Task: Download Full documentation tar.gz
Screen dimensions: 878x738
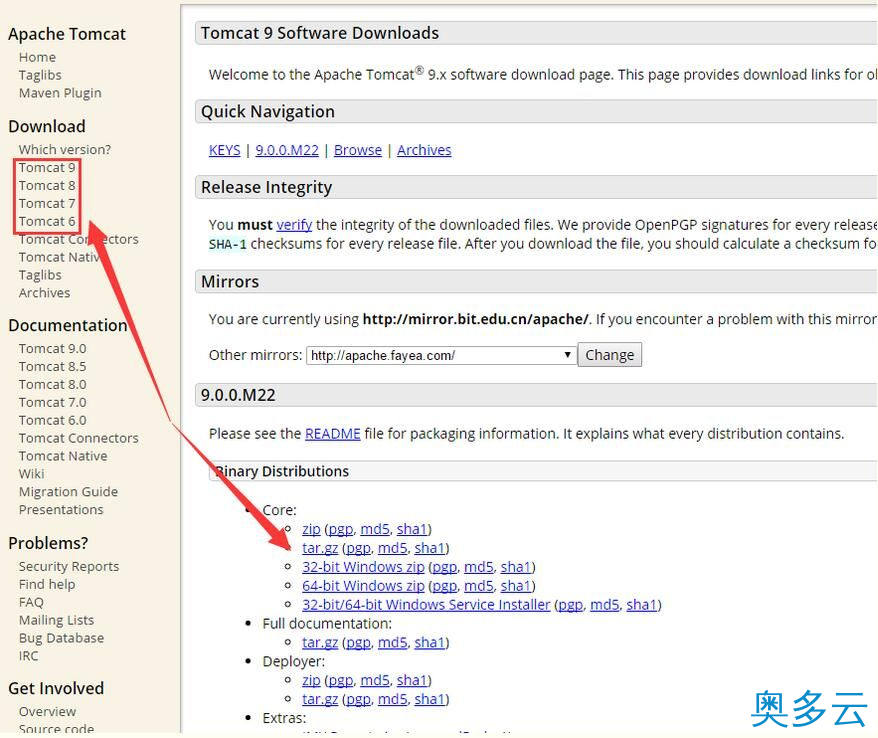Action: 320,642
